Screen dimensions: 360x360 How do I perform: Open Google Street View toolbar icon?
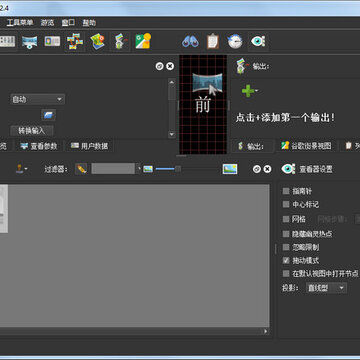tap(143, 41)
